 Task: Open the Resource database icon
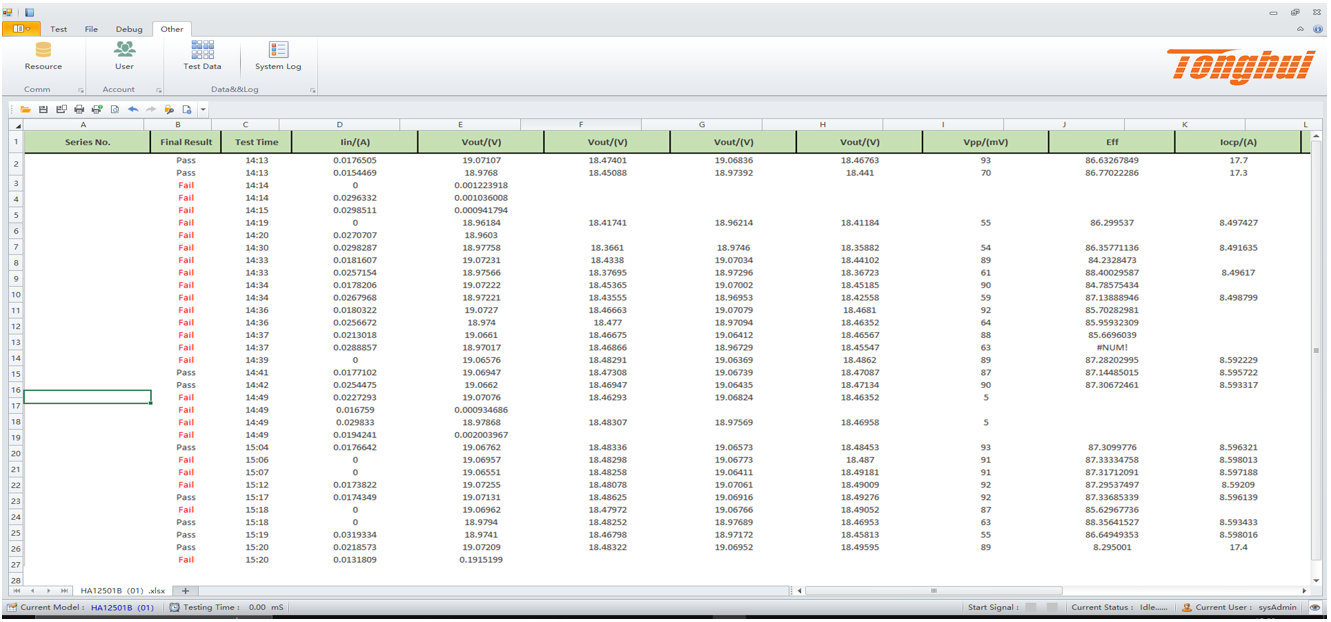(43, 50)
